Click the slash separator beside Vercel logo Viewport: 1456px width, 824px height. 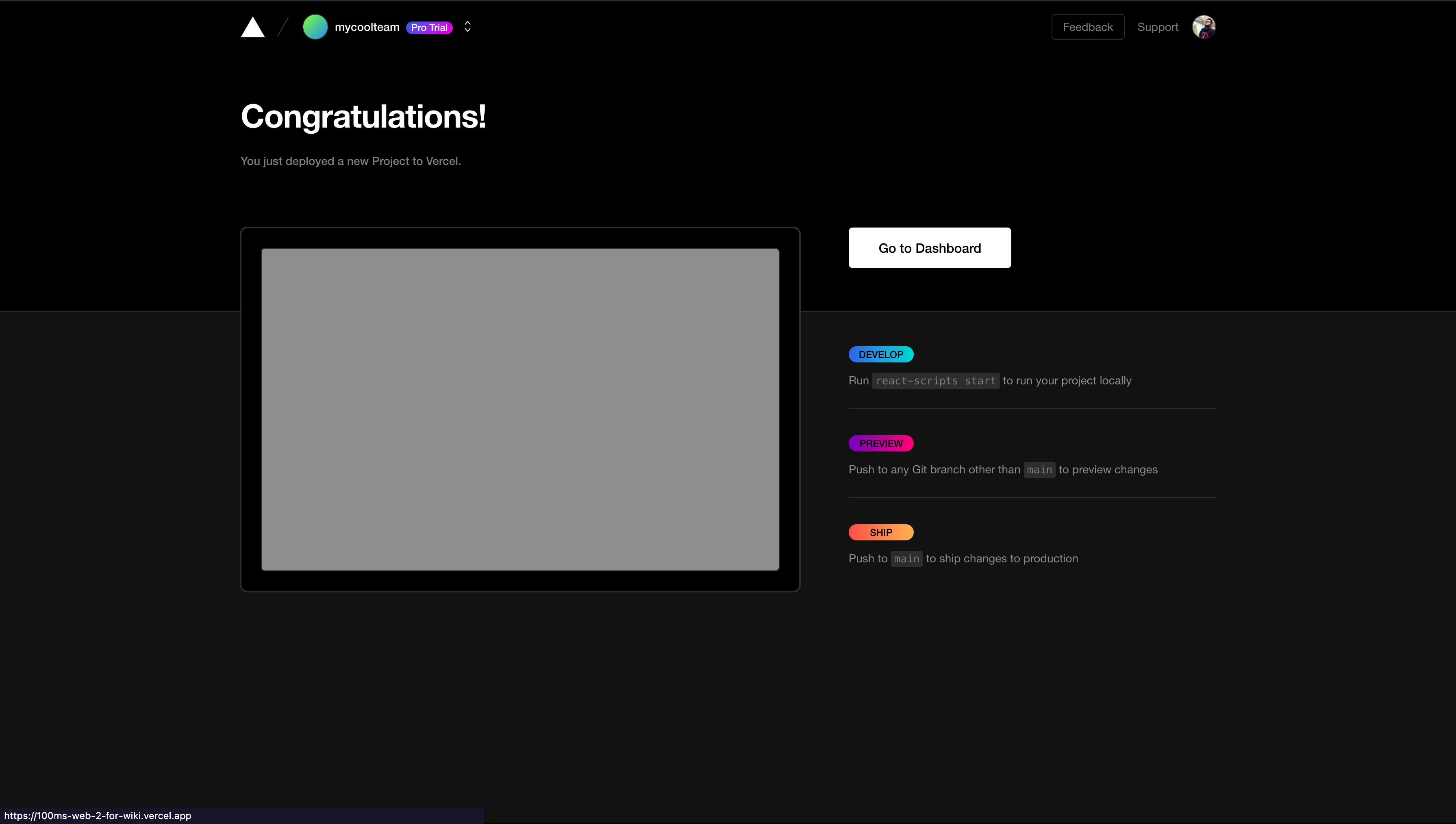[x=283, y=27]
